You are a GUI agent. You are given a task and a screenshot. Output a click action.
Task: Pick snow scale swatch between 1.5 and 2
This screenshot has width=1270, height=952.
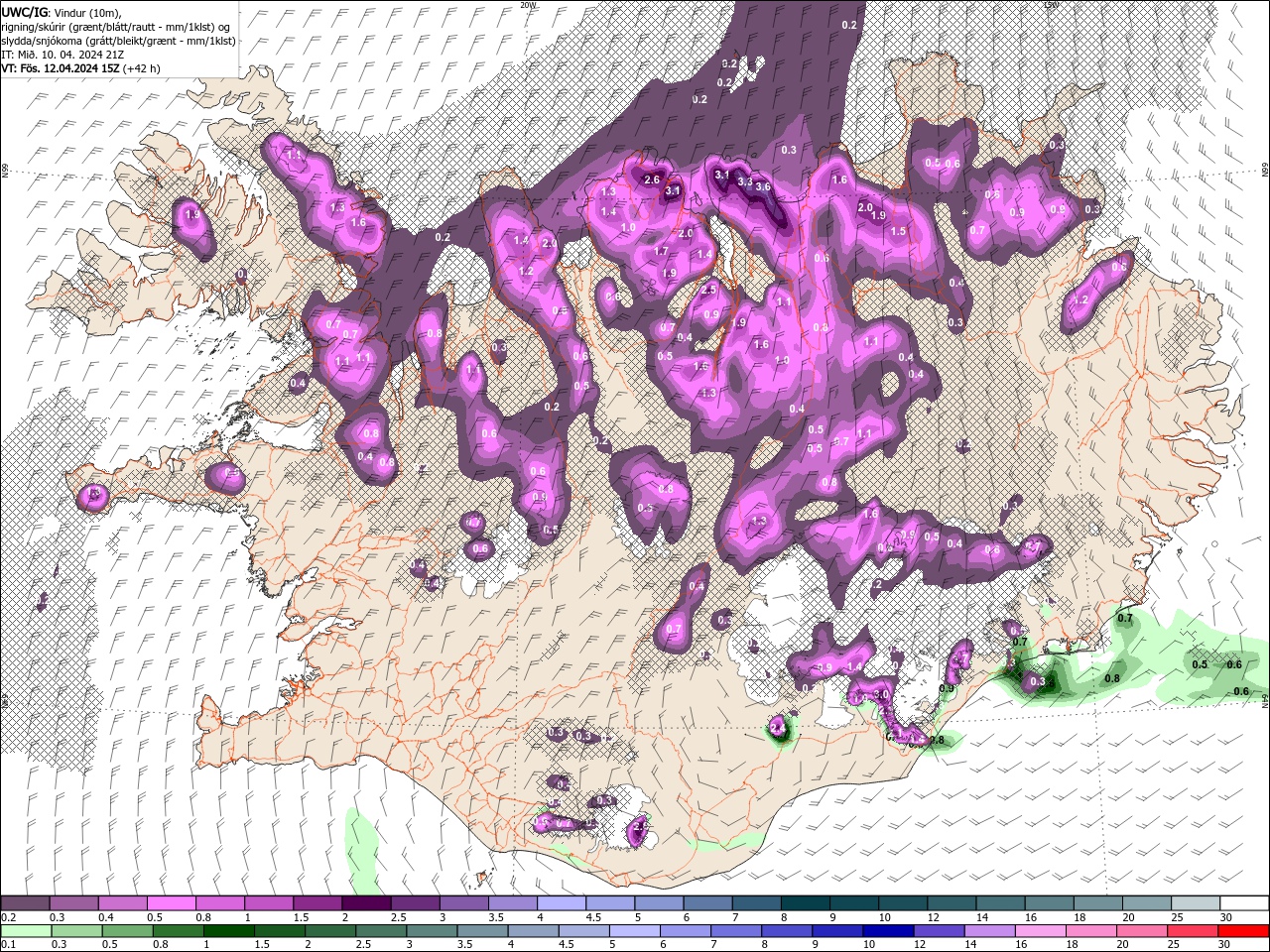click(x=317, y=903)
